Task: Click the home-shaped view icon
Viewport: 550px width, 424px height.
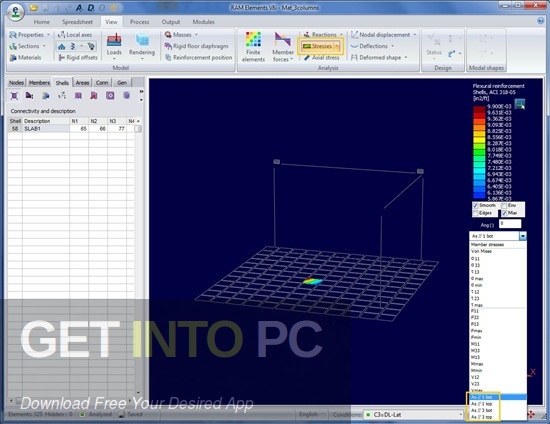Action: pyautogui.click(x=61, y=46)
